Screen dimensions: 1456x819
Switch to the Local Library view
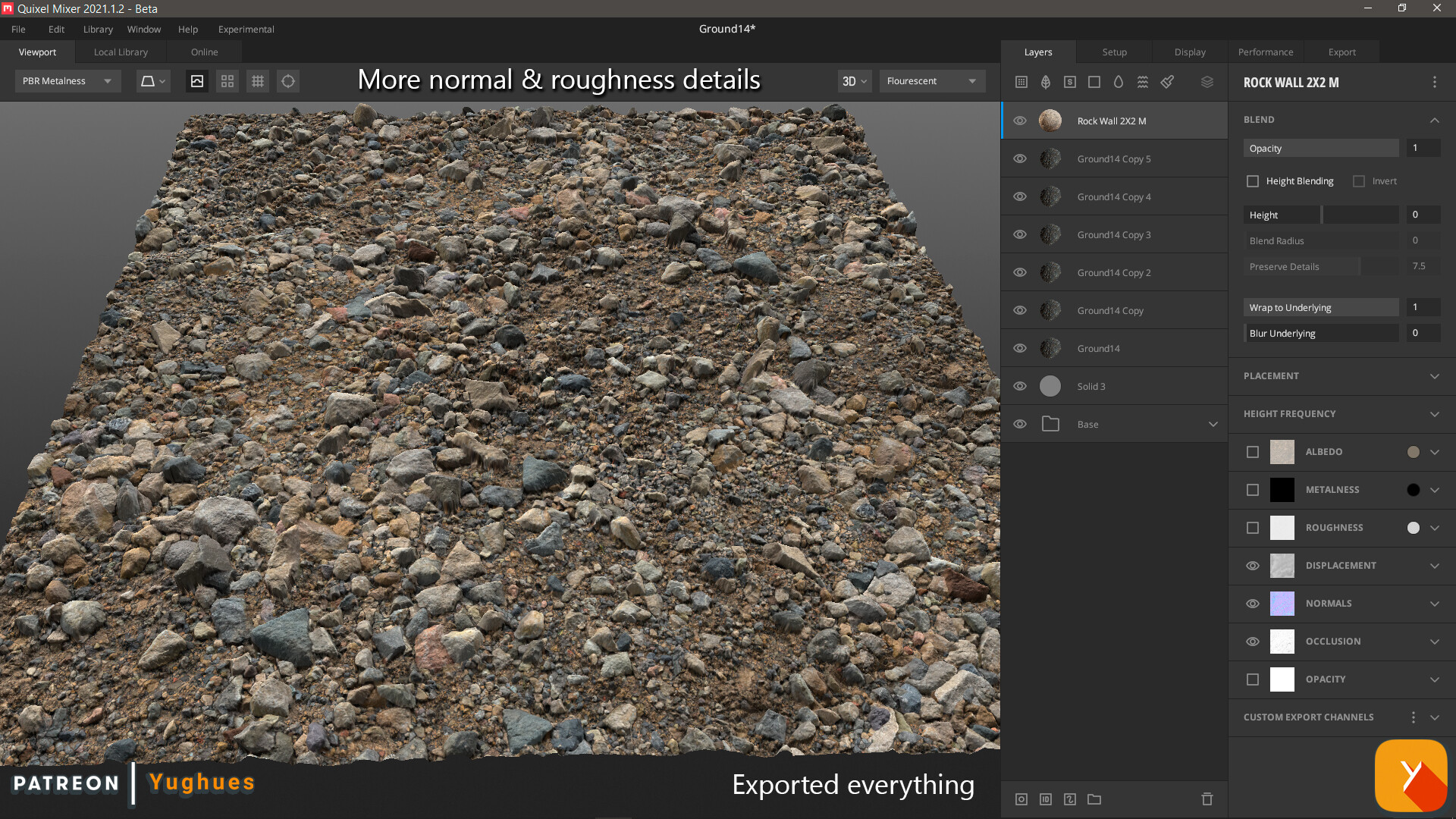120,52
